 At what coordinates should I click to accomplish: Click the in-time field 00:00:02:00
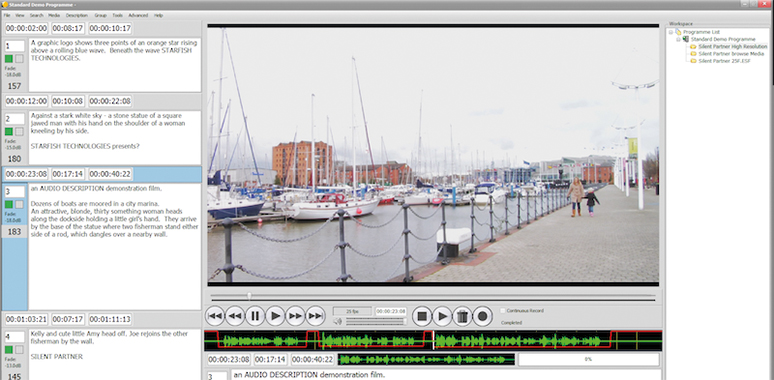(27, 29)
